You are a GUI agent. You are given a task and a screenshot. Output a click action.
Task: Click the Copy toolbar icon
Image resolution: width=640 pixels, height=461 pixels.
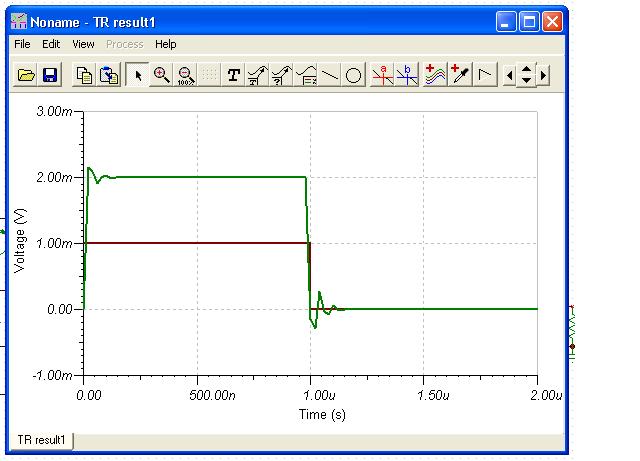[84, 75]
